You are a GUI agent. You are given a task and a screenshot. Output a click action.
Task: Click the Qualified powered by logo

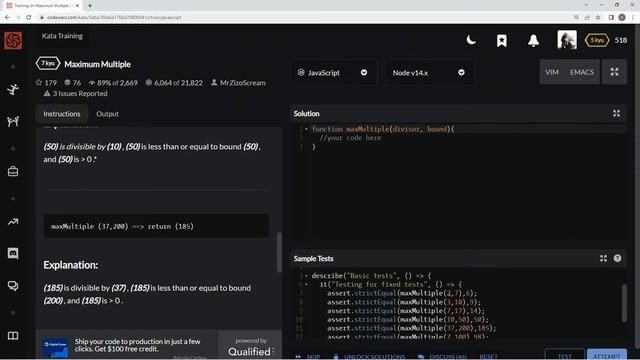[x=251, y=347]
